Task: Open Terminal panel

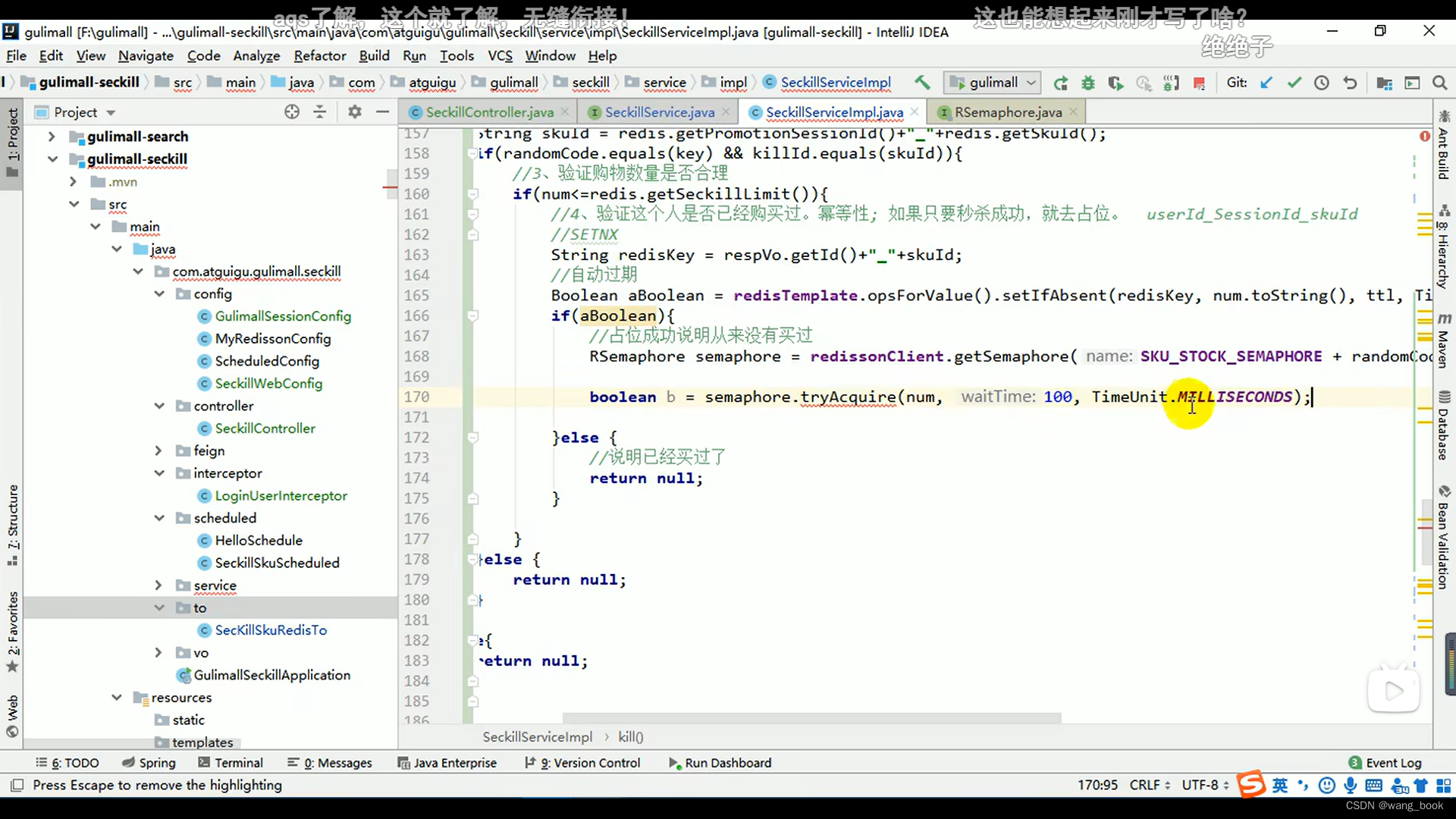Action: click(x=238, y=762)
